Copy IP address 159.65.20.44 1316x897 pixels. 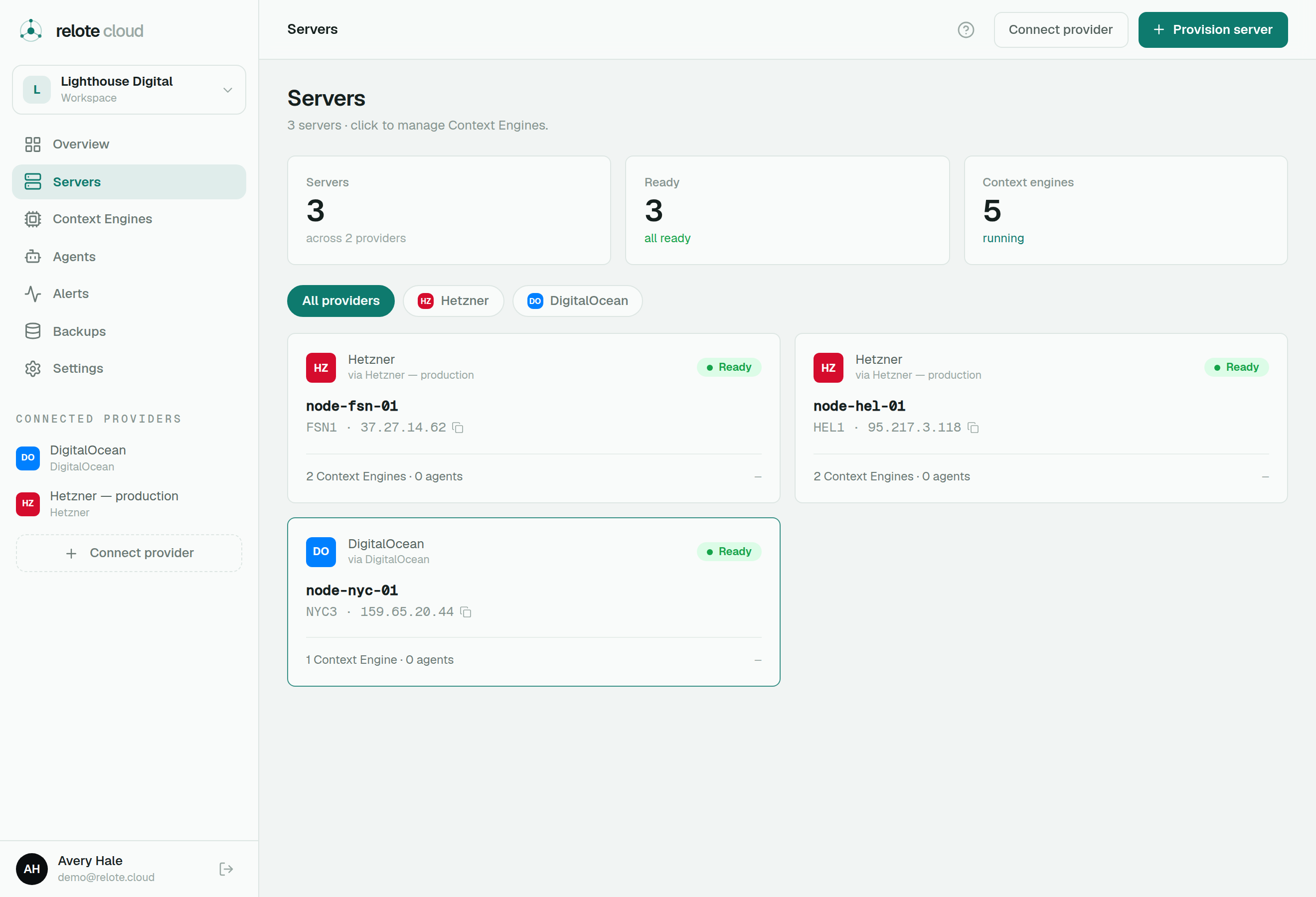click(466, 612)
